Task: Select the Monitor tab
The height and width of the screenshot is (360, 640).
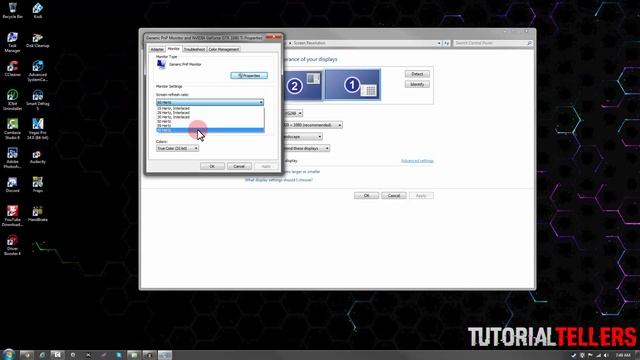Action: pos(173,49)
